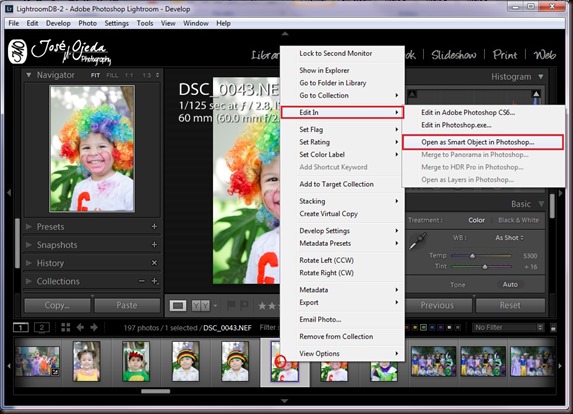Filter by green color label swatch
The height and width of the screenshot is (414, 573).
424,327
